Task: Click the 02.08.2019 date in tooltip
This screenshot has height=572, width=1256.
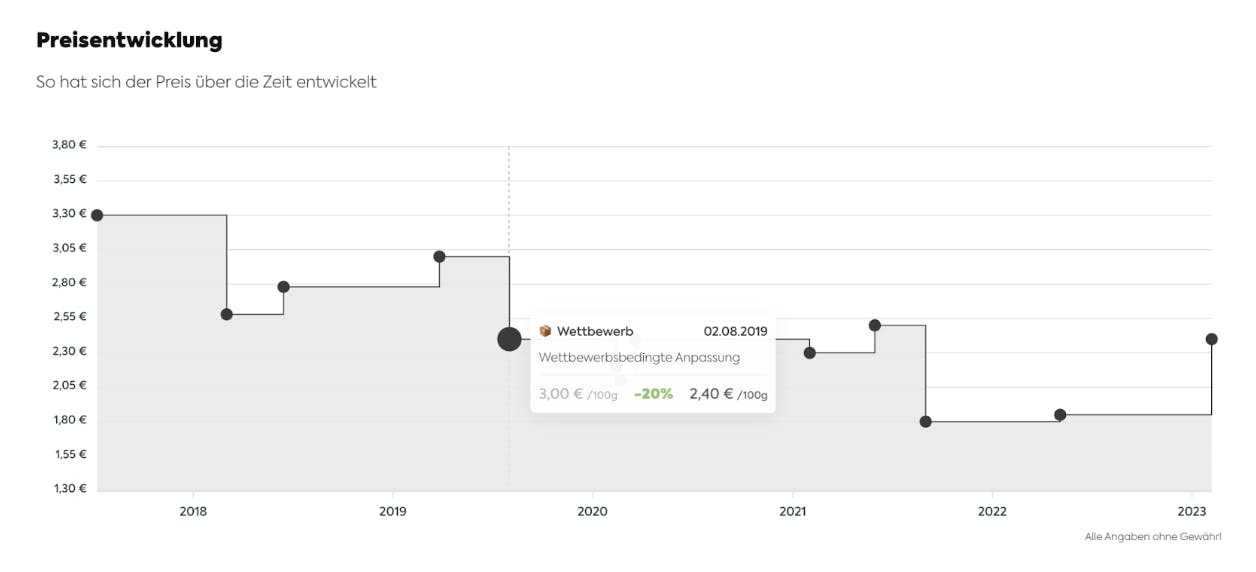Action: click(735, 331)
